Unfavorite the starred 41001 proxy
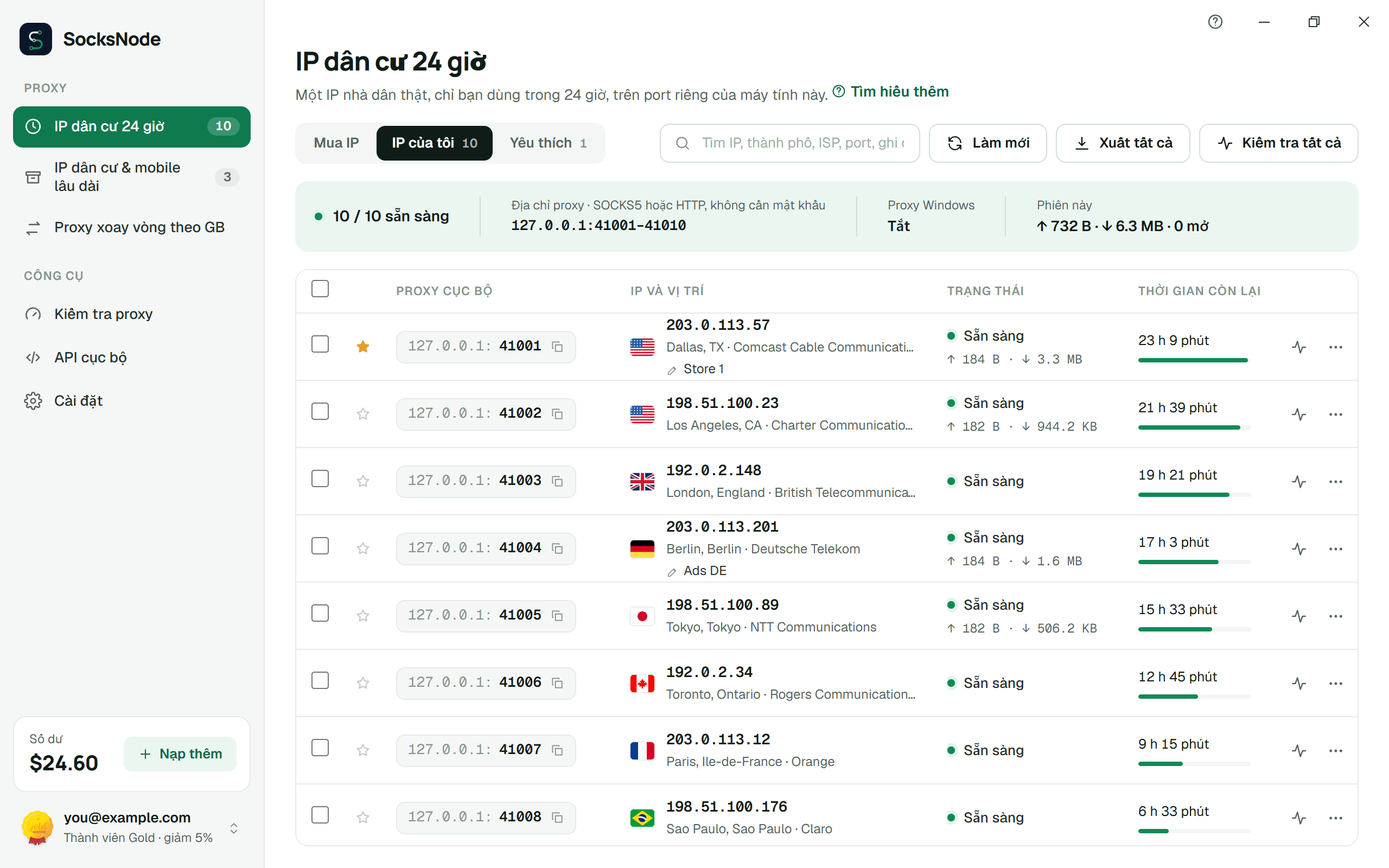Image resolution: width=1389 pixels, height=868 pixels. [x=363, y=347]
